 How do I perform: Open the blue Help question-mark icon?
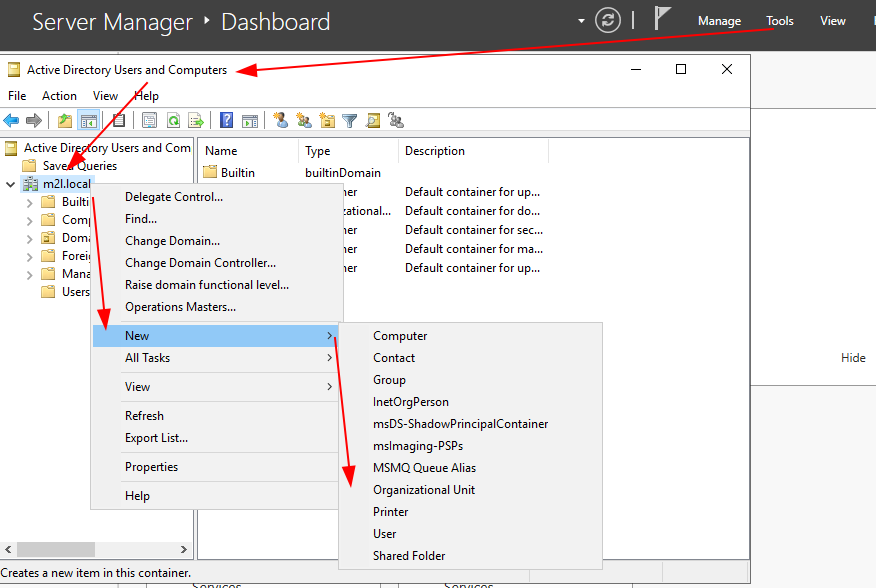click(226, 120)
